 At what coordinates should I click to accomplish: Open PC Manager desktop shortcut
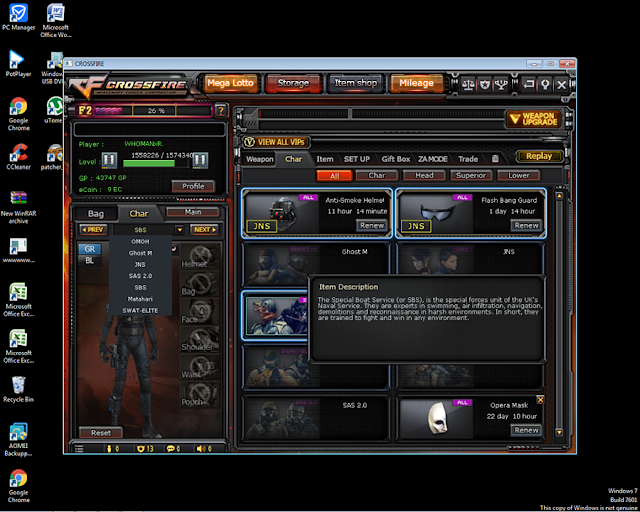[x=18, y=17]
